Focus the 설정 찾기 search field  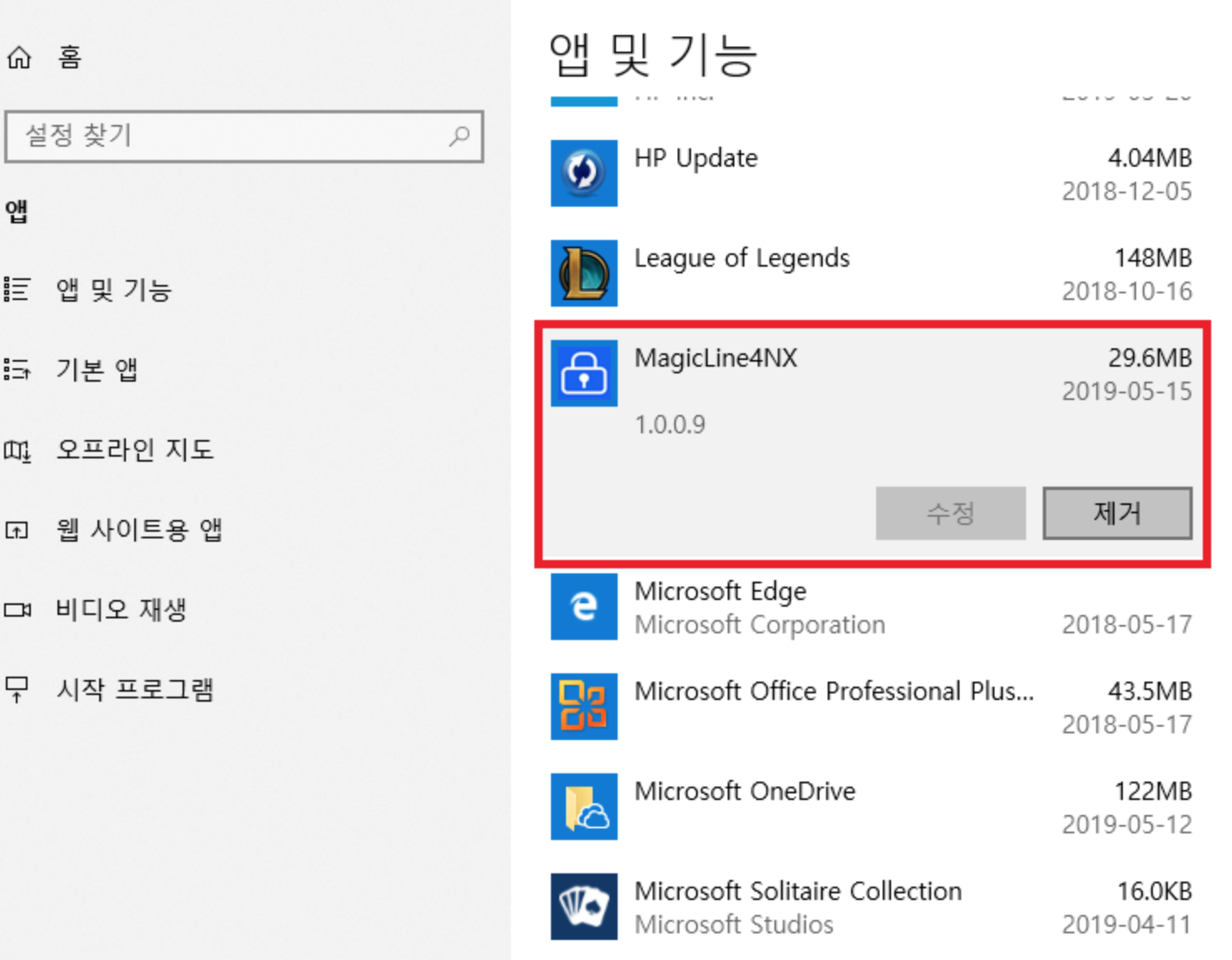tap(243, 136)
